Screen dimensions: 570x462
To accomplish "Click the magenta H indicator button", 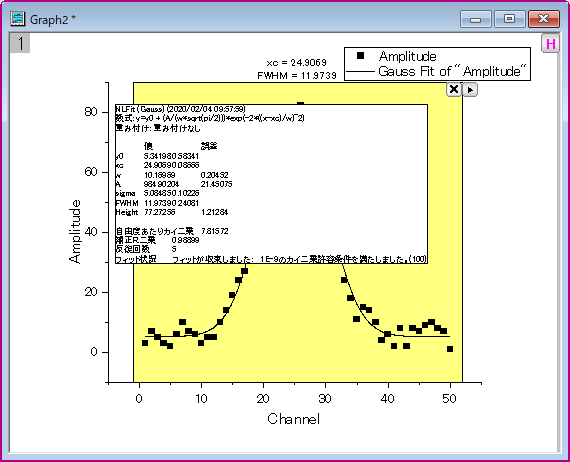I will 550,44.
